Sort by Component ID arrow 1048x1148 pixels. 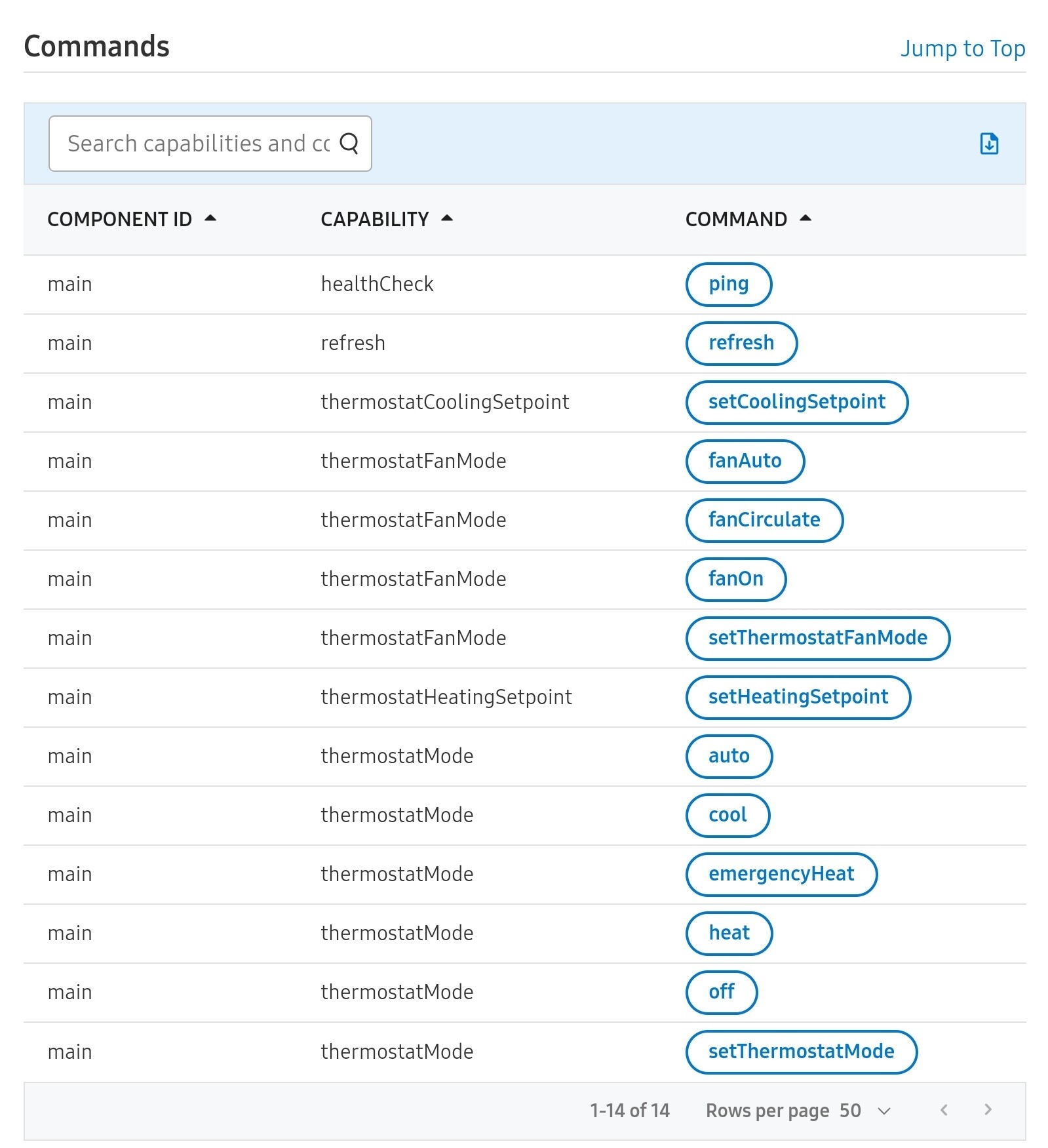click(x=210, y=218)
